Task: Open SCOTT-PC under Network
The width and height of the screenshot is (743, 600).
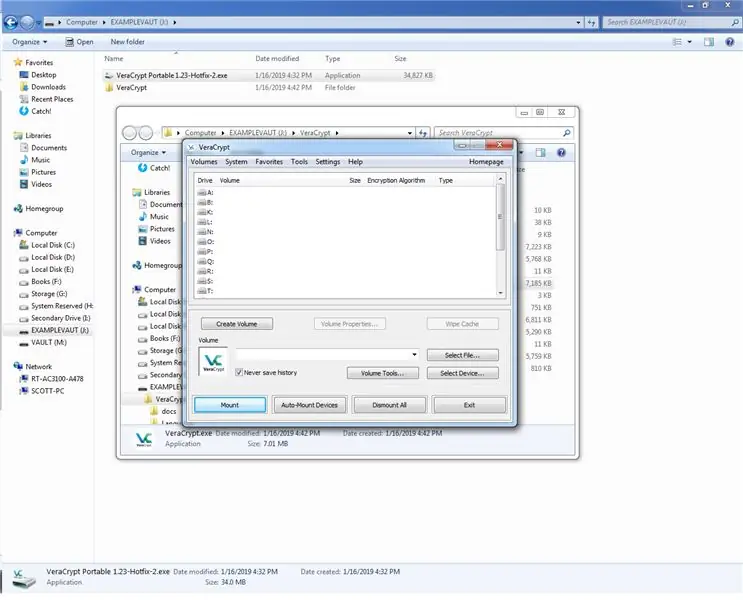Action: click(x=47, y=391)
